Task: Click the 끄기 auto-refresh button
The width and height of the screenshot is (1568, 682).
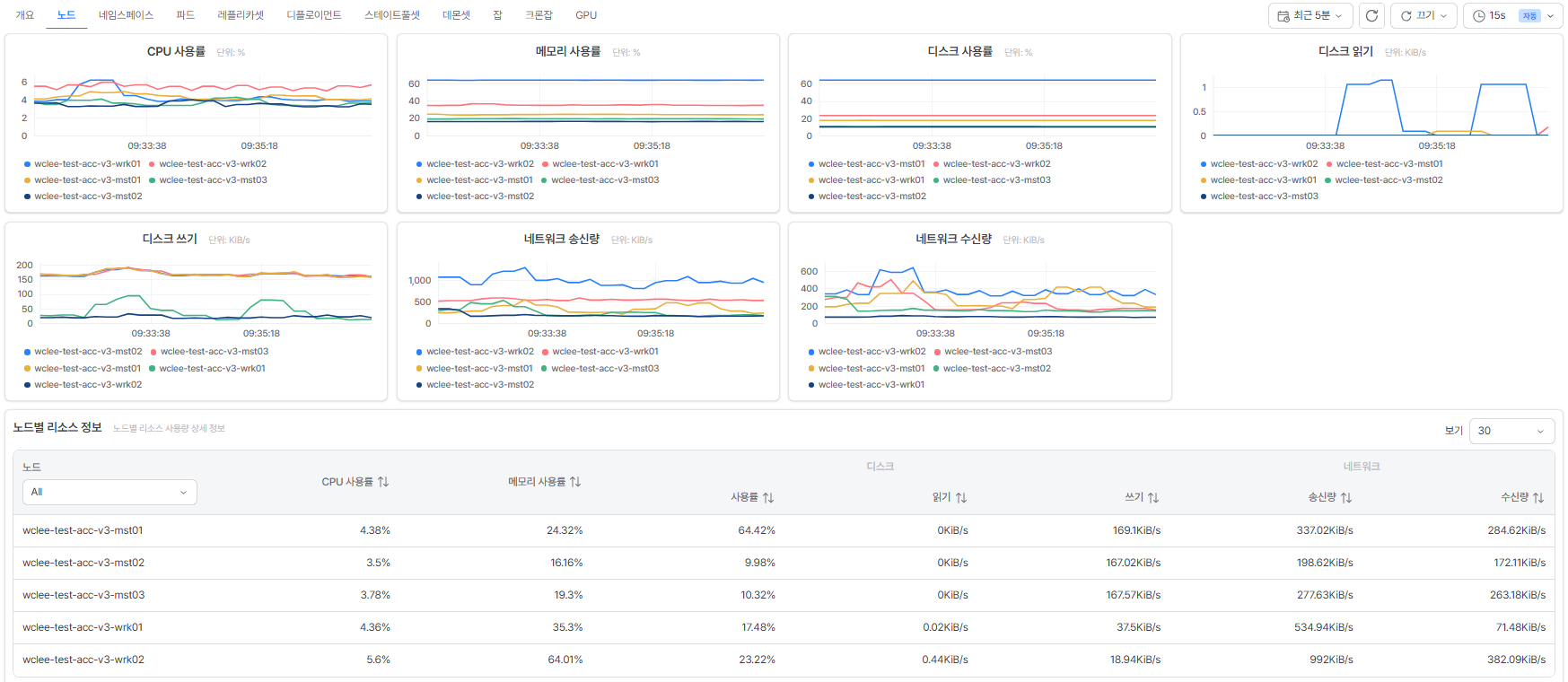Action: 1423,15
